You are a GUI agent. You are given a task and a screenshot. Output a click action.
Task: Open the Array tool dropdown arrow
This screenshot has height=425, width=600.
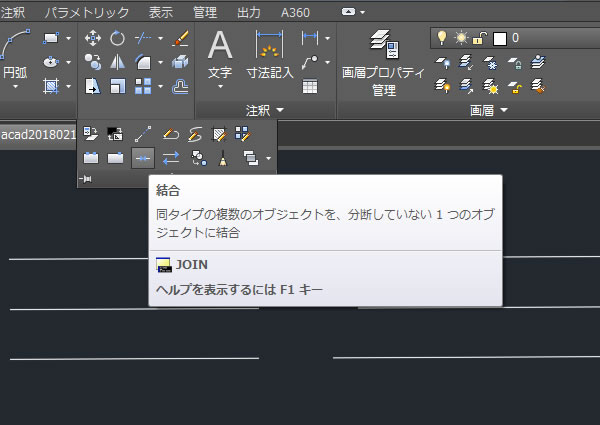point(160,86)
